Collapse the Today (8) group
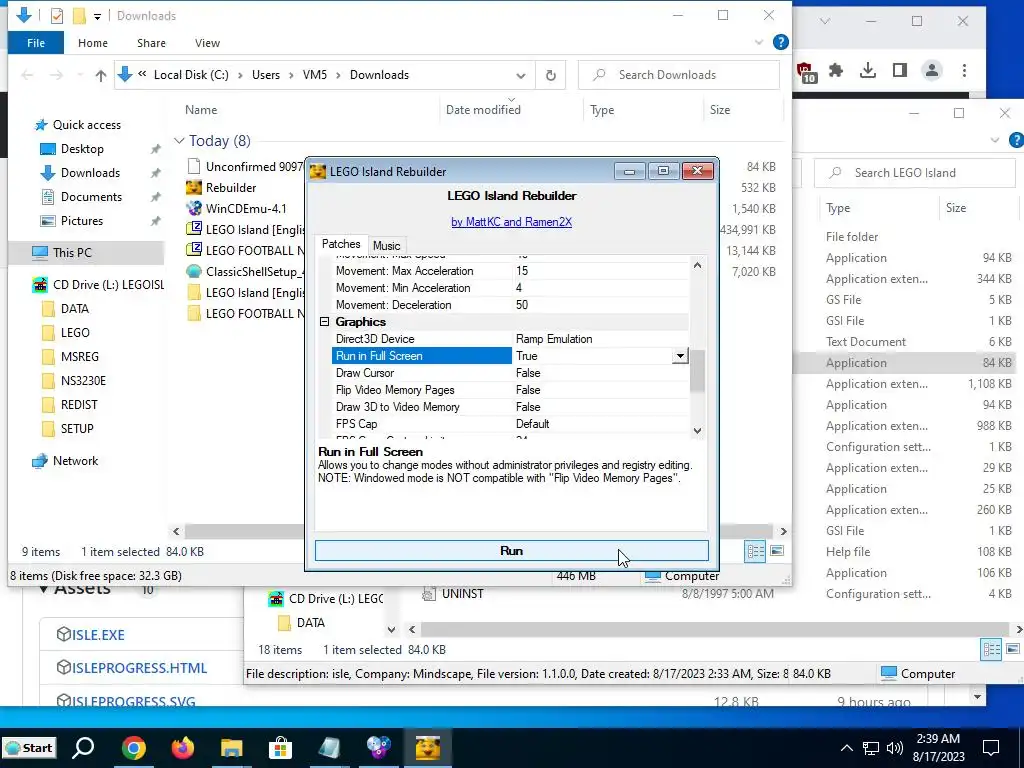 [x=179, y=140]
